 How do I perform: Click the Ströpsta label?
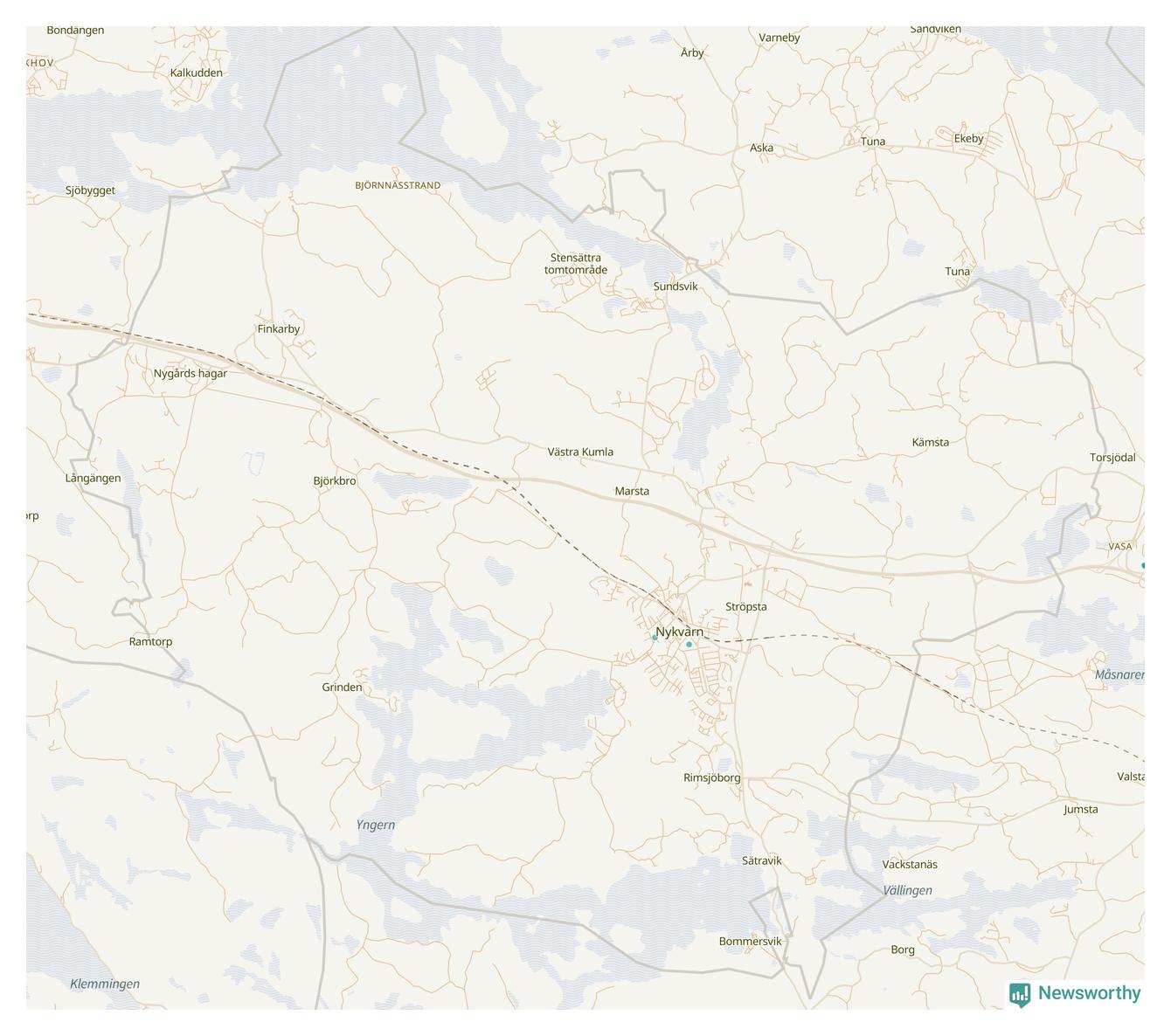[746, 607]
